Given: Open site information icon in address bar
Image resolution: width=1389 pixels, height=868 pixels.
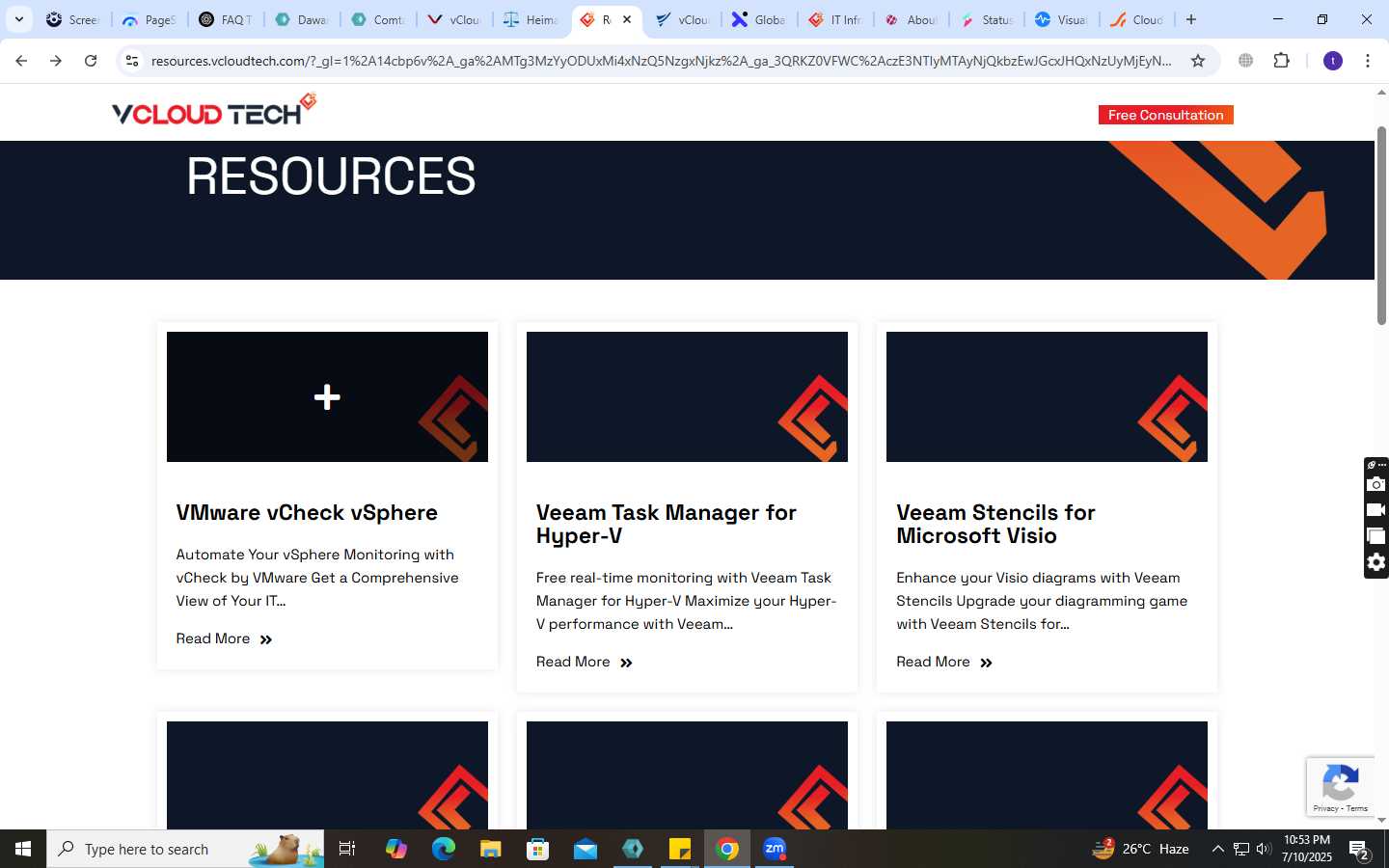Looking at the screenshot, I should (132, 61).
